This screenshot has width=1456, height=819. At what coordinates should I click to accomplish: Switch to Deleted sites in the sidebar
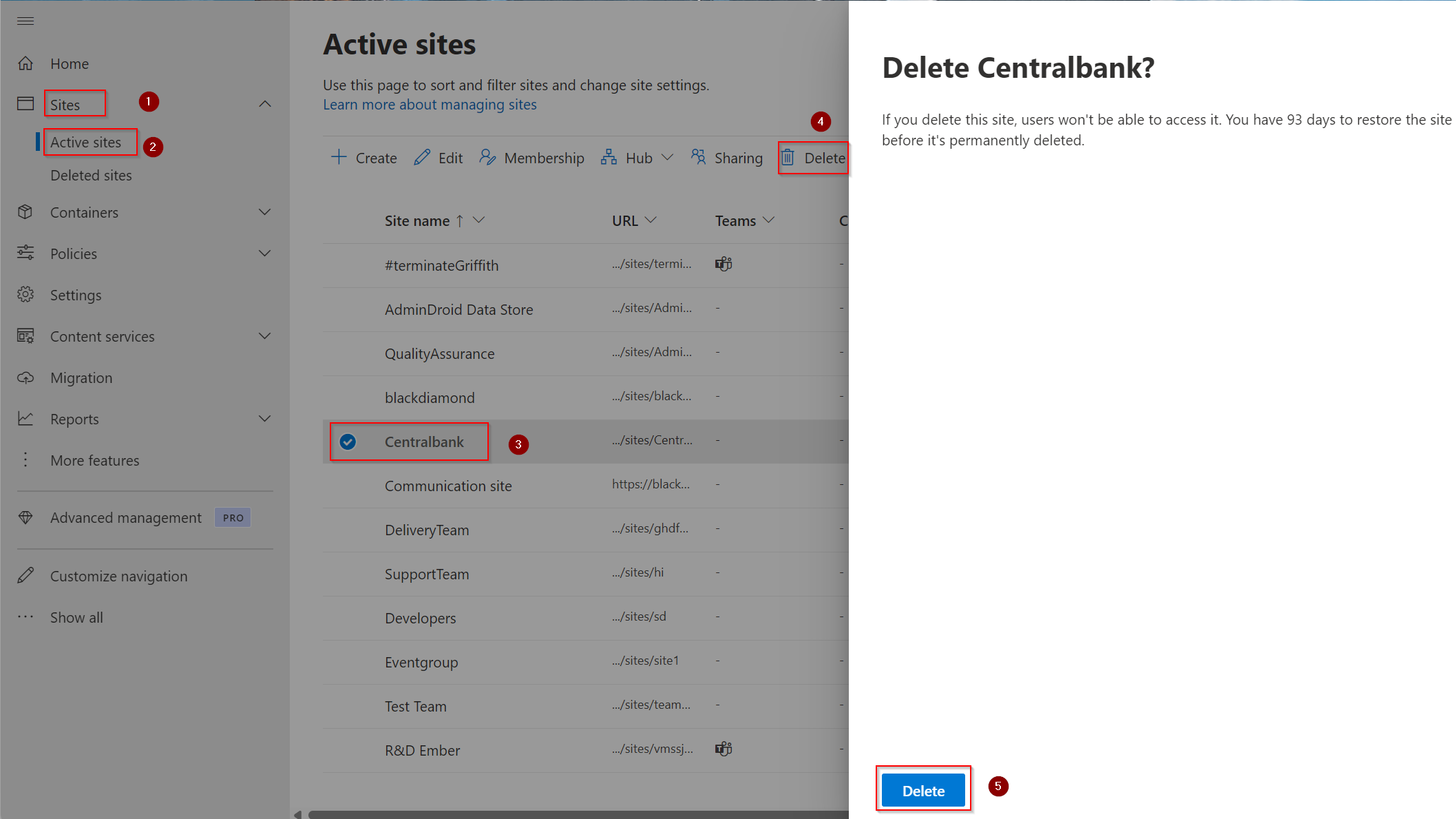(91, 175)
